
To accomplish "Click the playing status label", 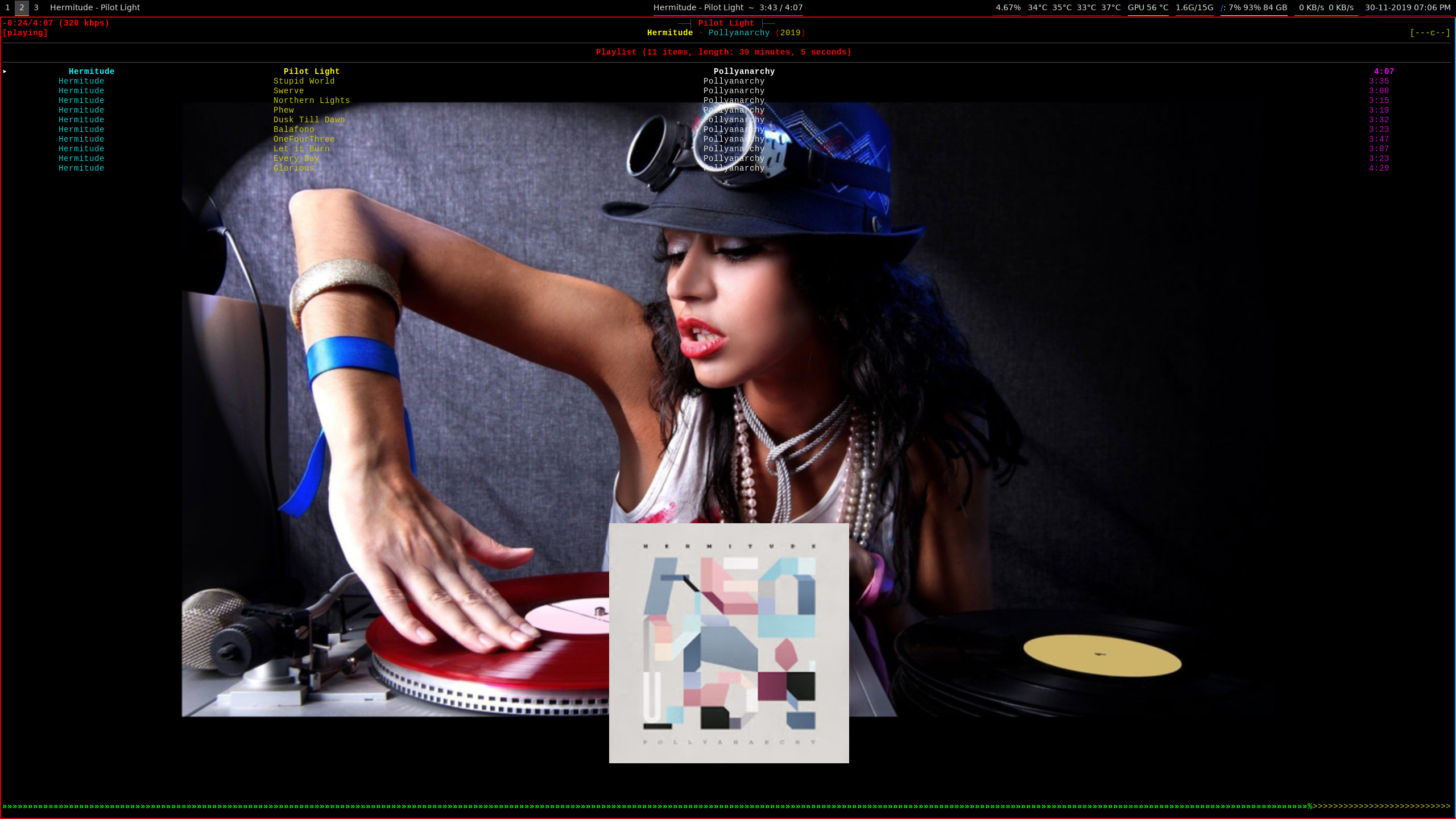I will click(25, 33).
